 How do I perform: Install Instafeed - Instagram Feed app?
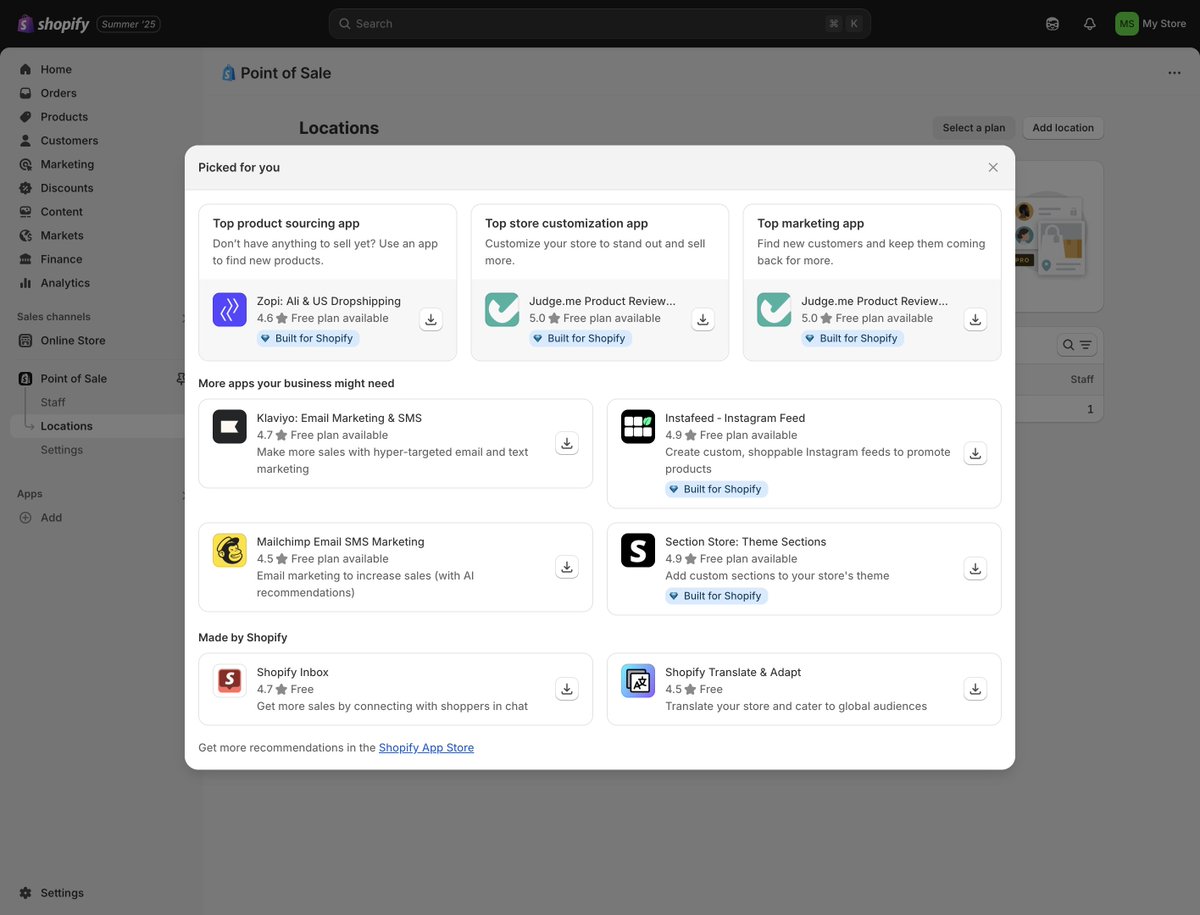point(975,453)
